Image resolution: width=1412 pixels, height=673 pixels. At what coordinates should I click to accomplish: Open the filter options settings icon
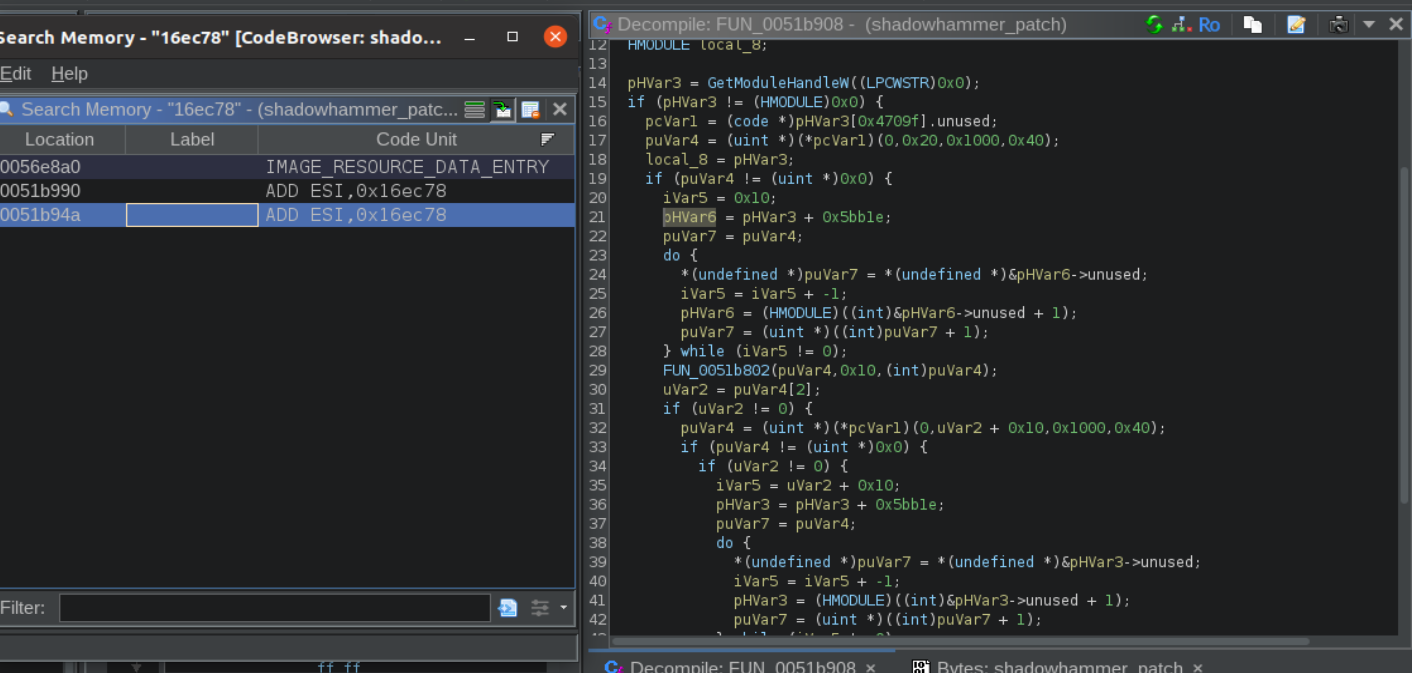[x=540, y=608]
